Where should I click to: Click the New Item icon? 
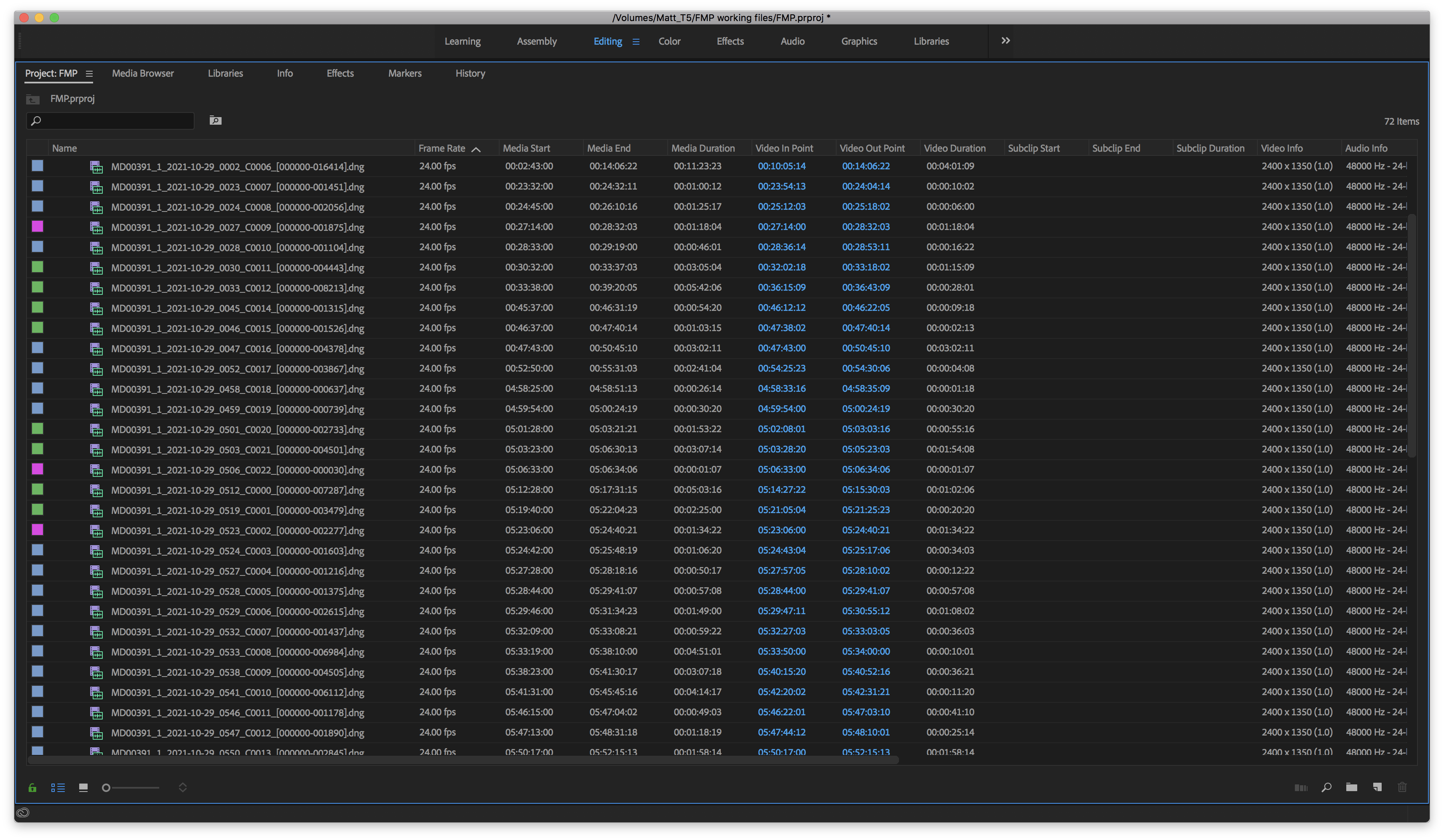point(1377,788)
